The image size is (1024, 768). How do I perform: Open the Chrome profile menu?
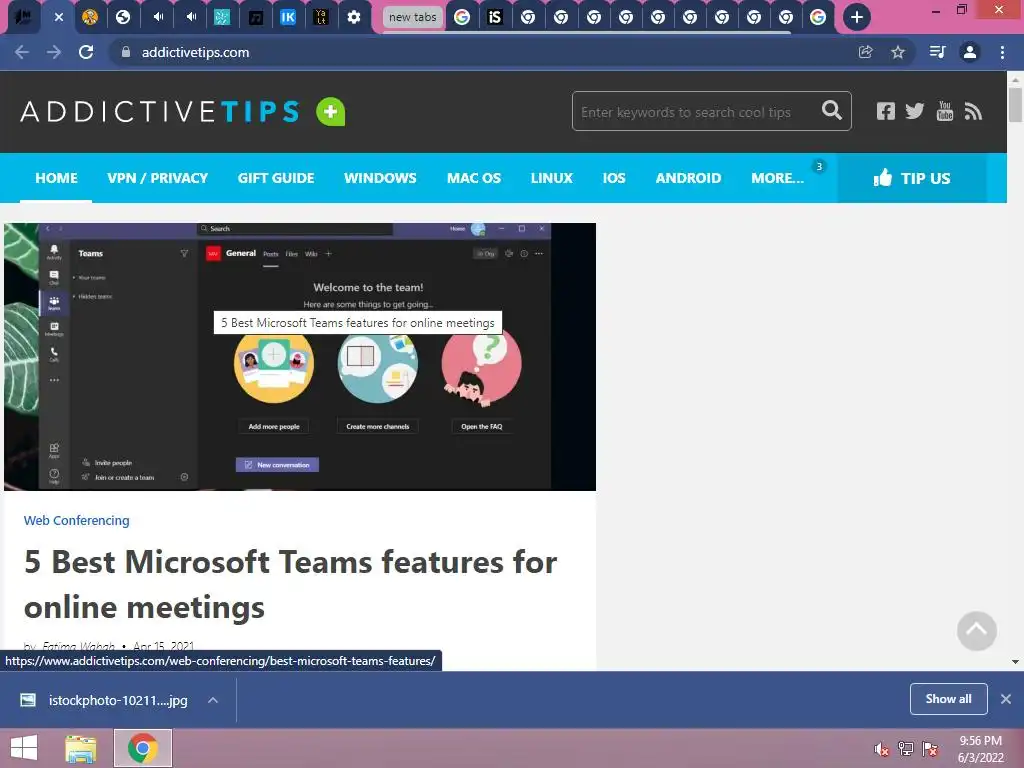coord(970,52)
